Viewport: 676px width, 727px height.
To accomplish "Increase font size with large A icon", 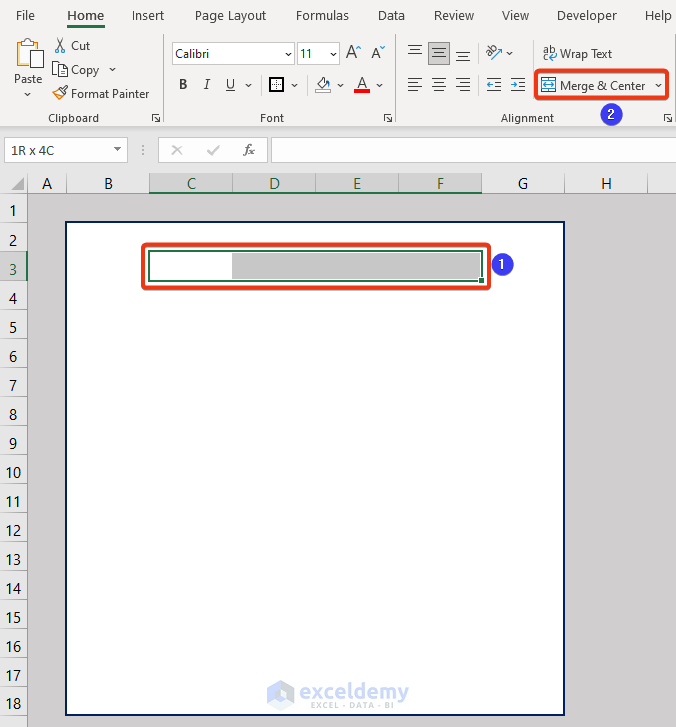I will 353,52.
